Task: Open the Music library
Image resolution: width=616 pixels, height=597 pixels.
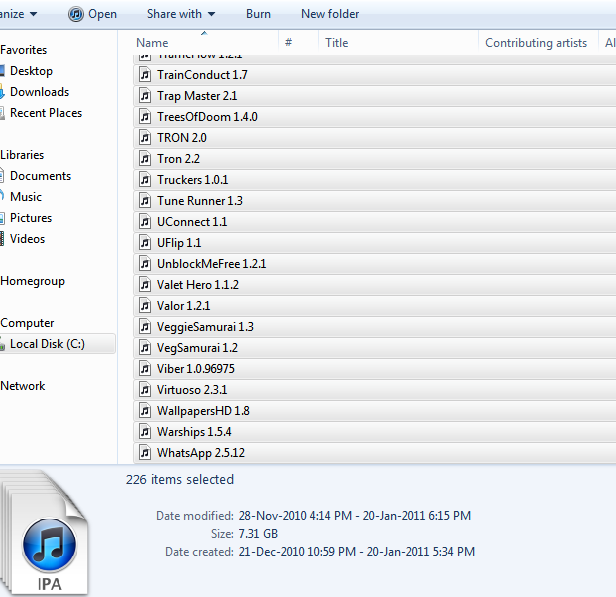Action: coord(26,197)
